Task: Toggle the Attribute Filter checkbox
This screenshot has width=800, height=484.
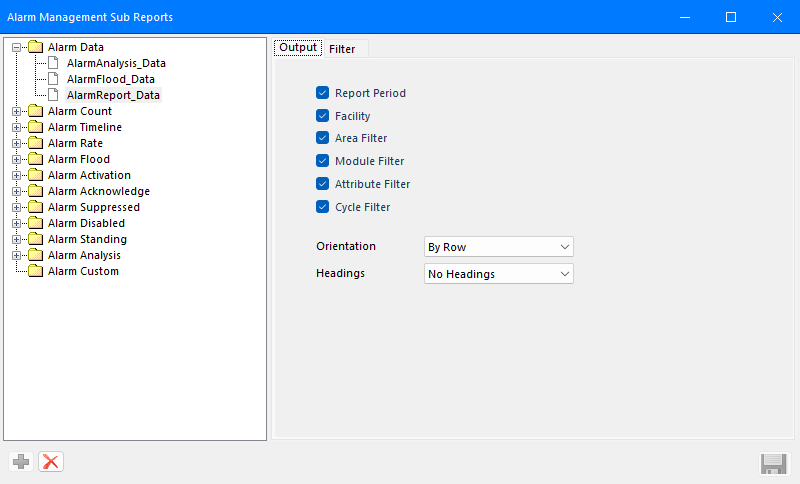Action: (322, 184)
